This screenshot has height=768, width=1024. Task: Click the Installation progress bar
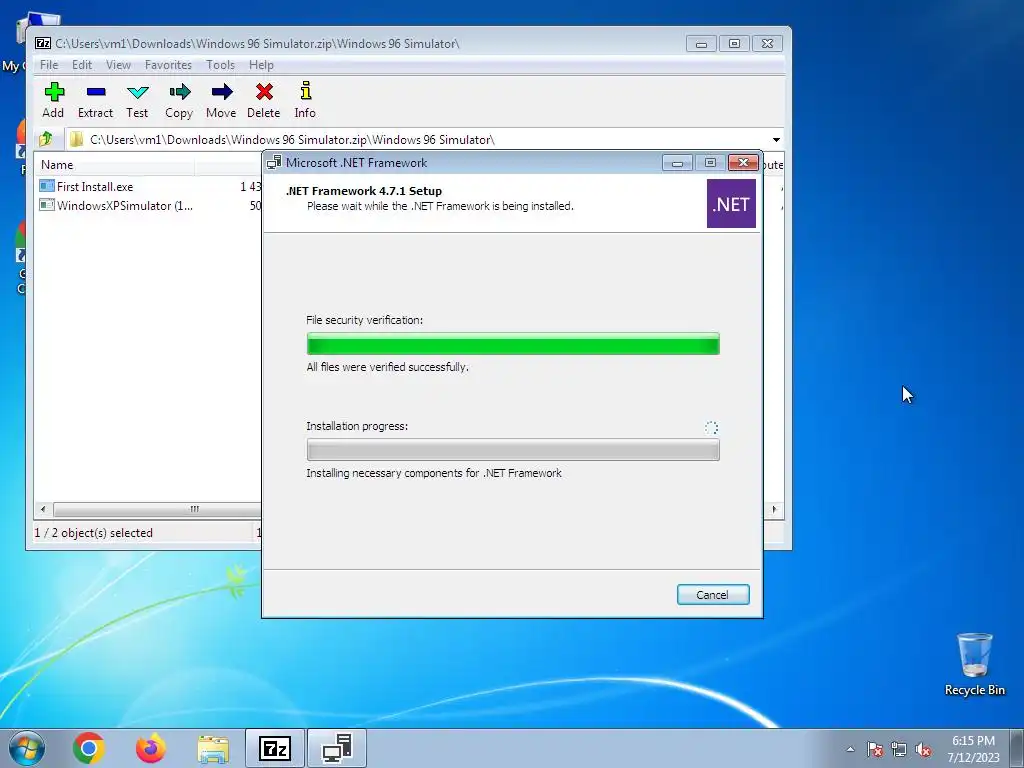click(x=513, y=449)
